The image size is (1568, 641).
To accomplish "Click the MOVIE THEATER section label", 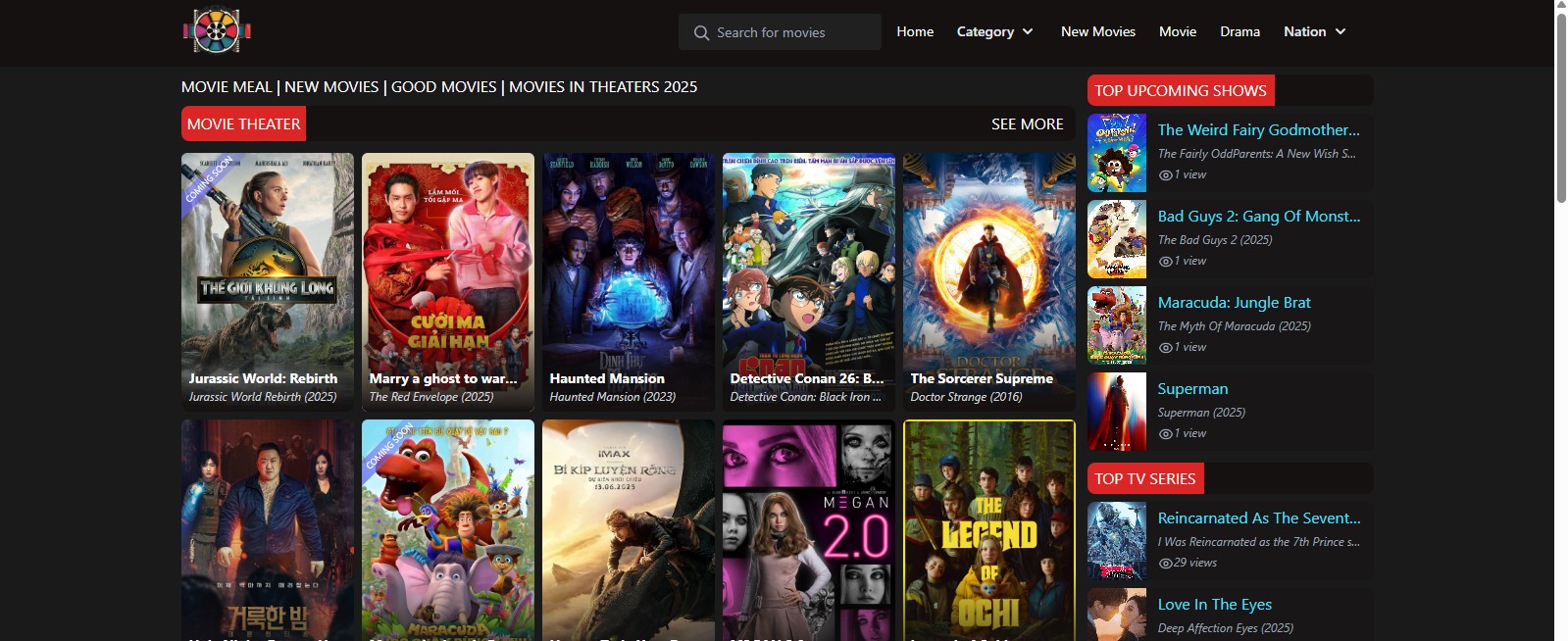I will click(243, 124).
